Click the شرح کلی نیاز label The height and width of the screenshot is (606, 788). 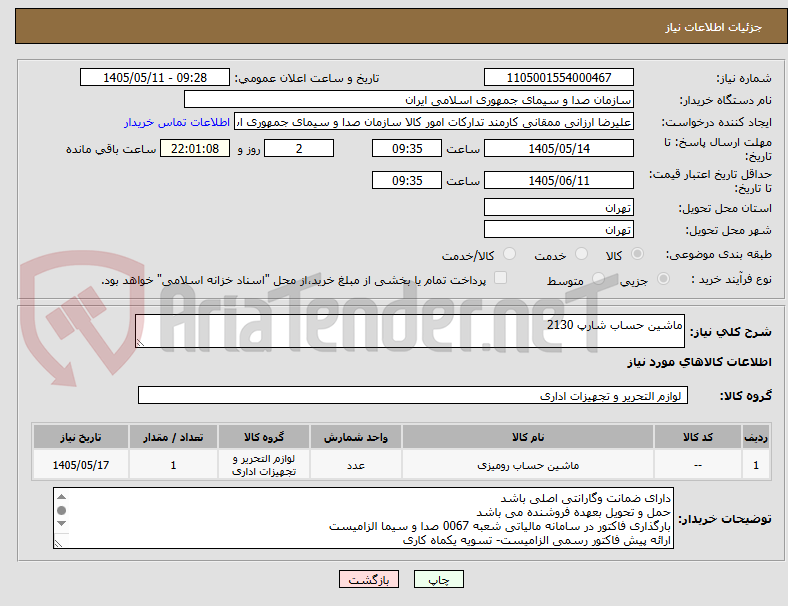pyautogui.click(x=730, y=332)
